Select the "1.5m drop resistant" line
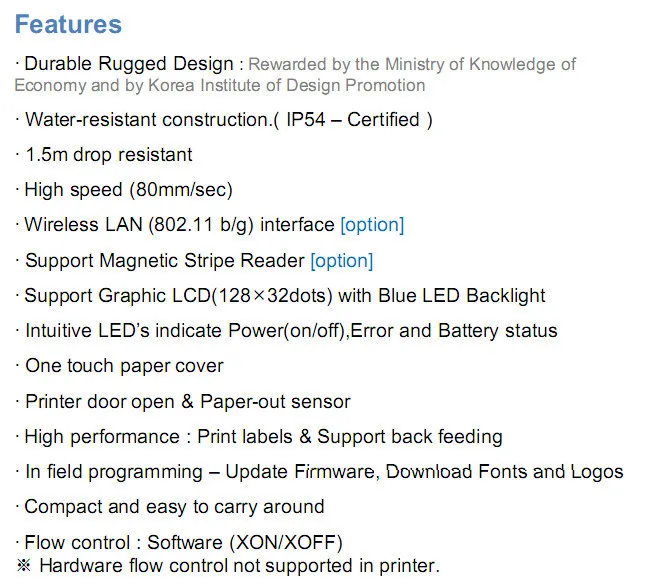This screenshot has width=656, height=584. coord(108,155)
